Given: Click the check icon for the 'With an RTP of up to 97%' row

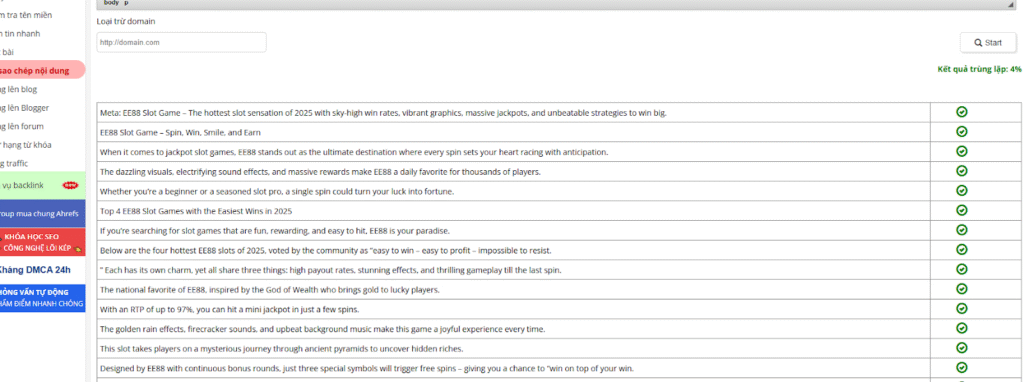Looking at the screenshot, I should point(961,308).
